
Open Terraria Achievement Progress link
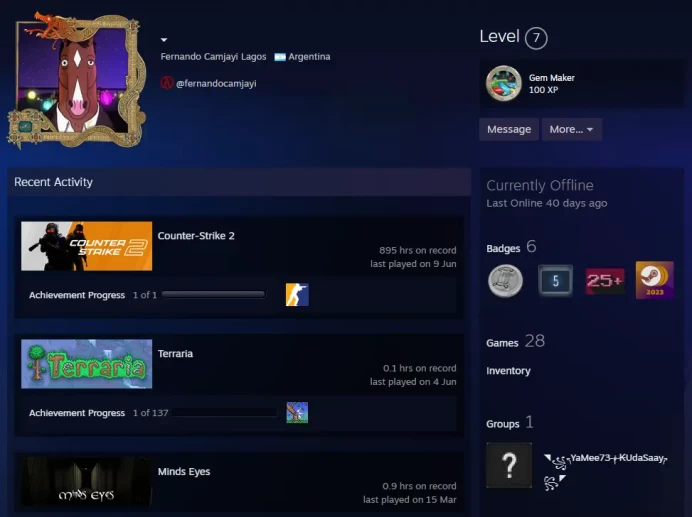coord(77,413)
